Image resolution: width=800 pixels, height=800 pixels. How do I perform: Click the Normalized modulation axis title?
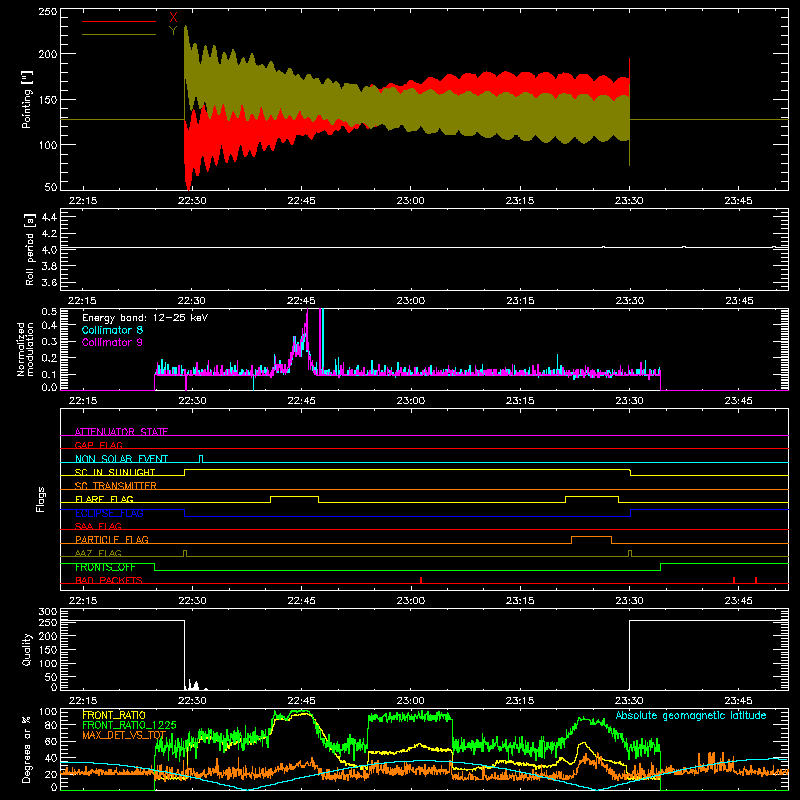pos(26,349)
